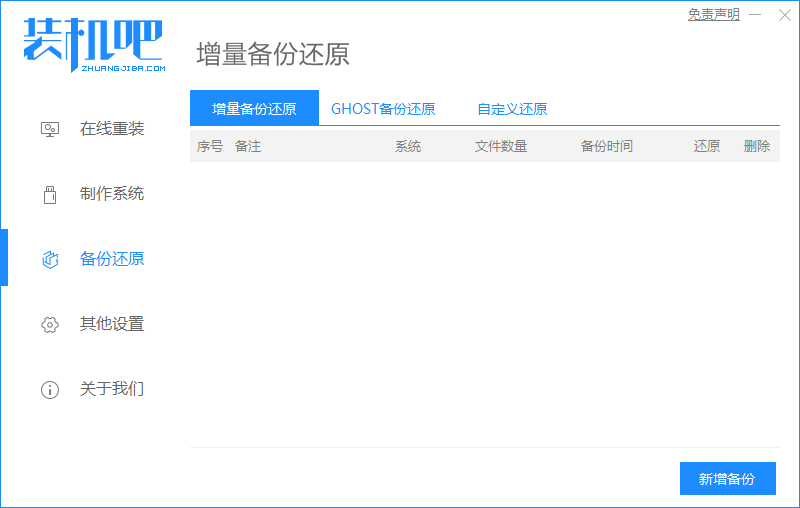The height and width of the screenshot is (508, 800).
Task: Select the 自定义还原 tab
Action: (512, 109)
